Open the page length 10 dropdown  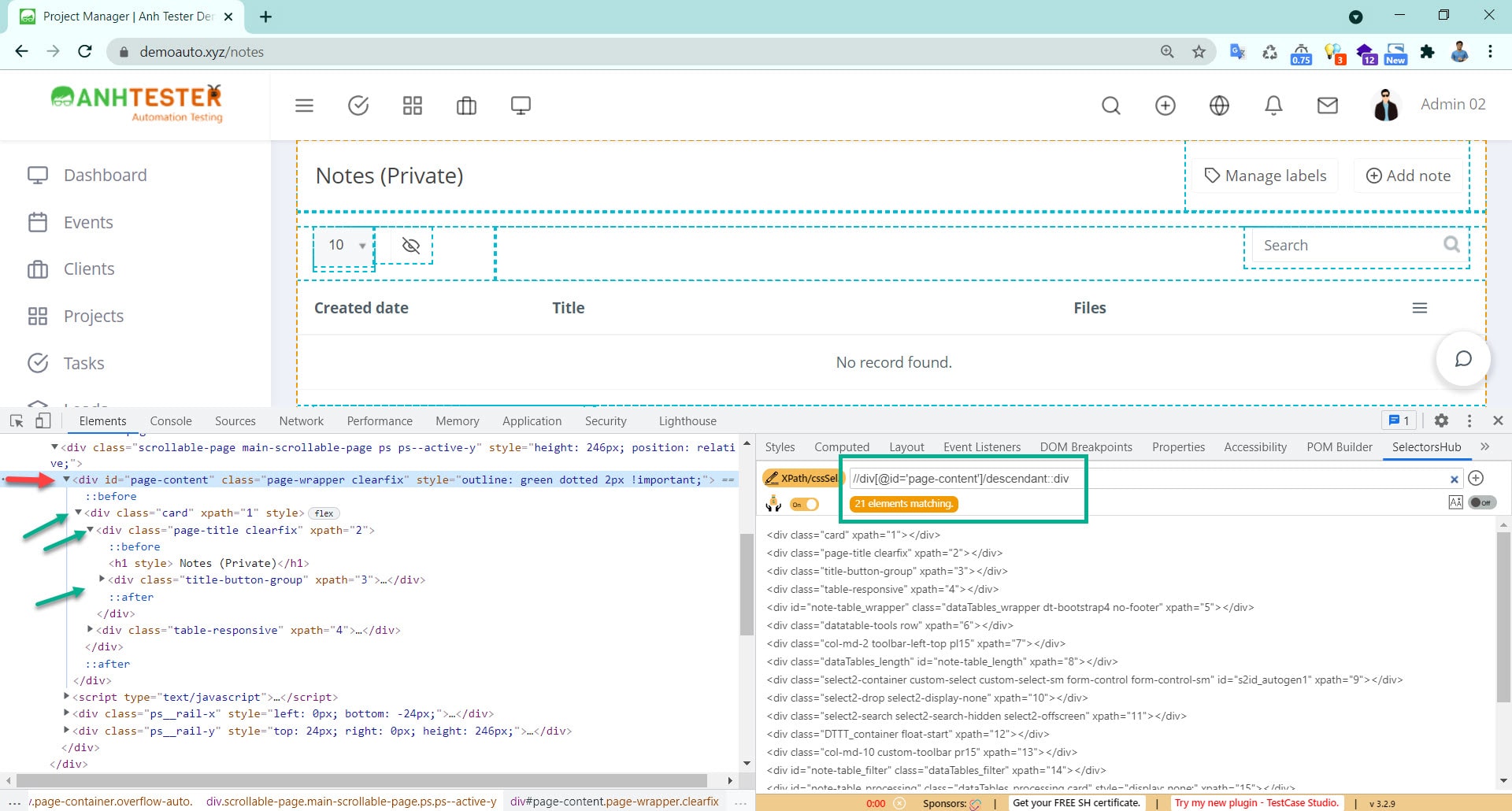[344, 245]
